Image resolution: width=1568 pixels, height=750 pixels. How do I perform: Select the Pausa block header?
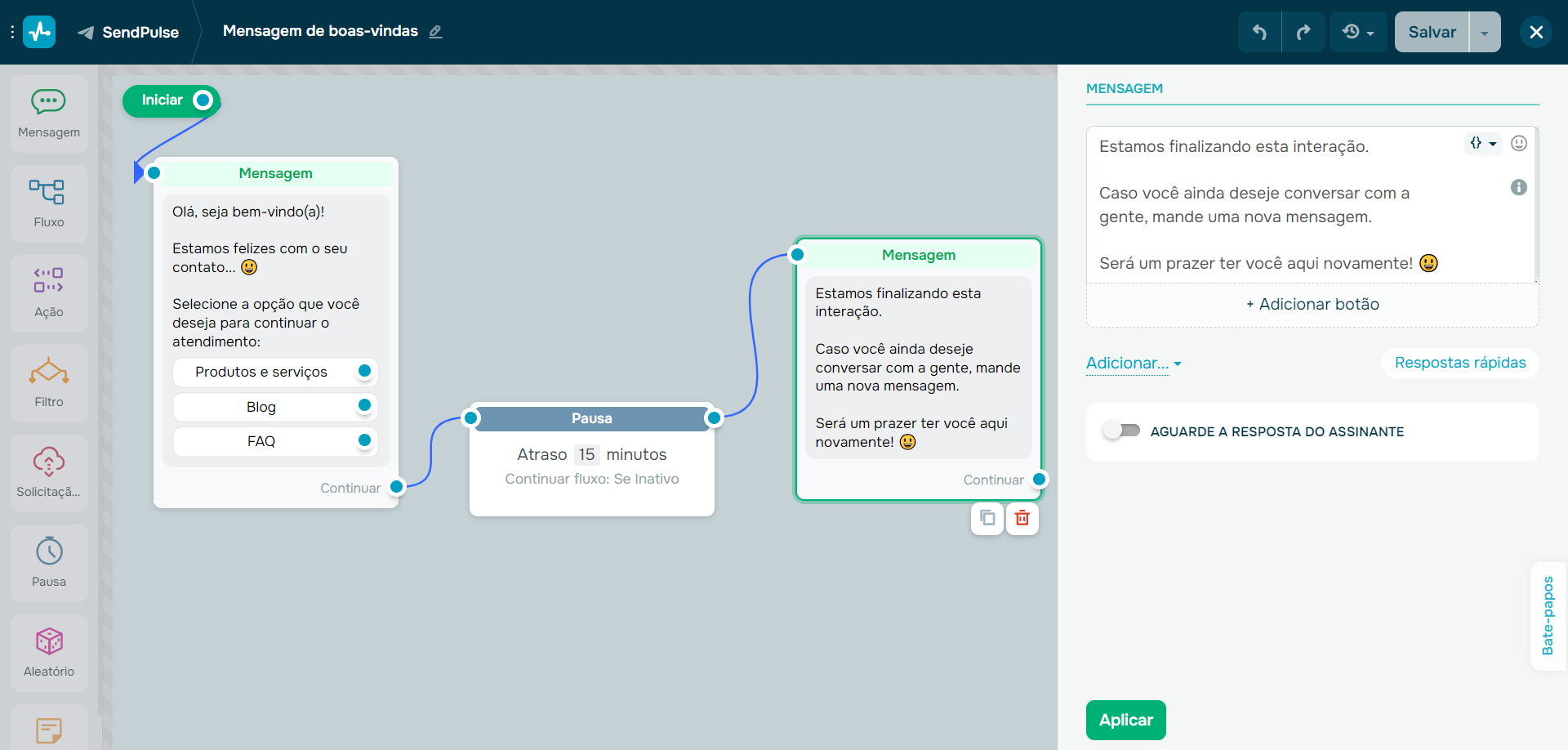click(591, 418)
